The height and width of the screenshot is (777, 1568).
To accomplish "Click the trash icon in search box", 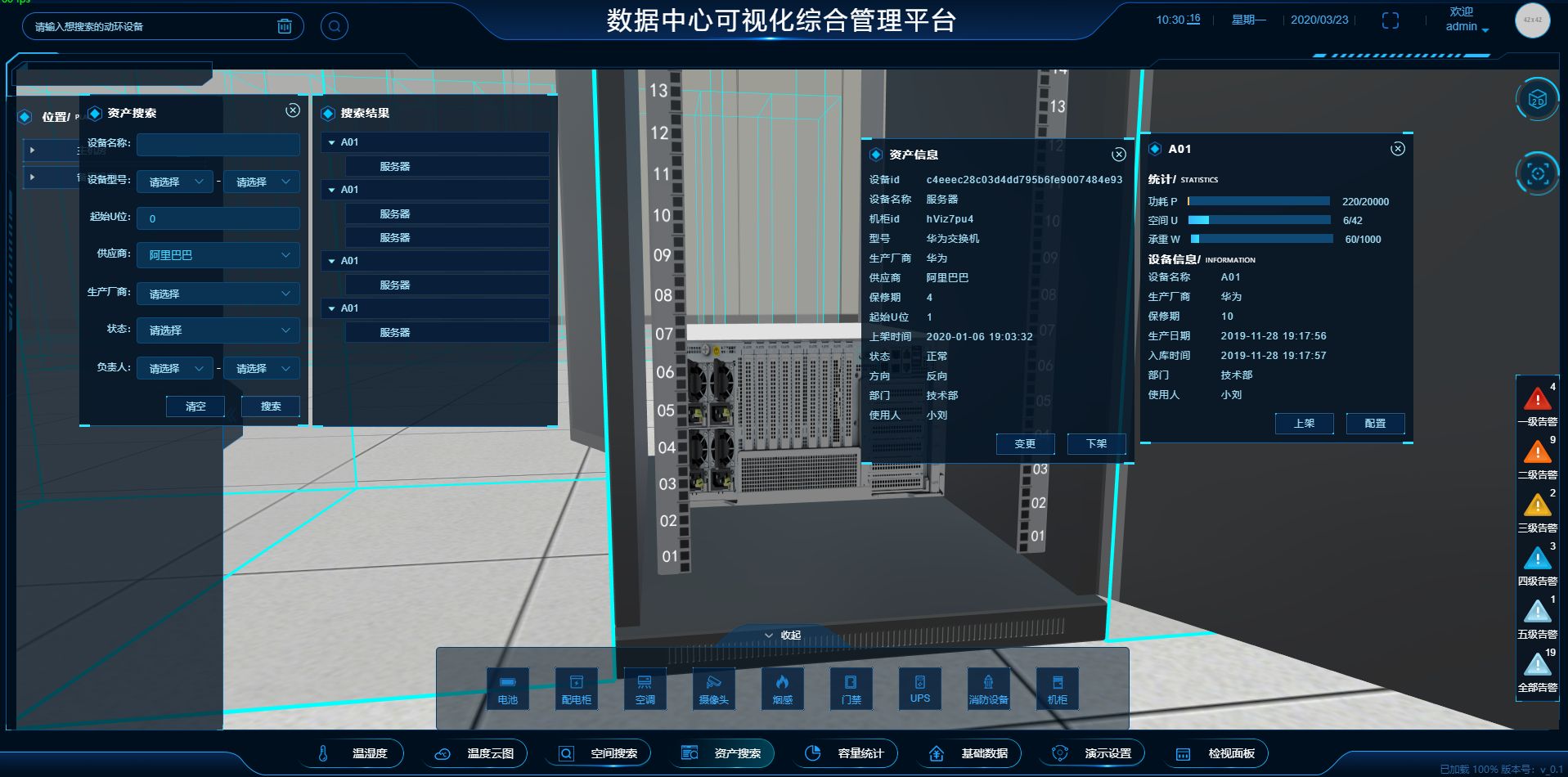I will [284, 26].
